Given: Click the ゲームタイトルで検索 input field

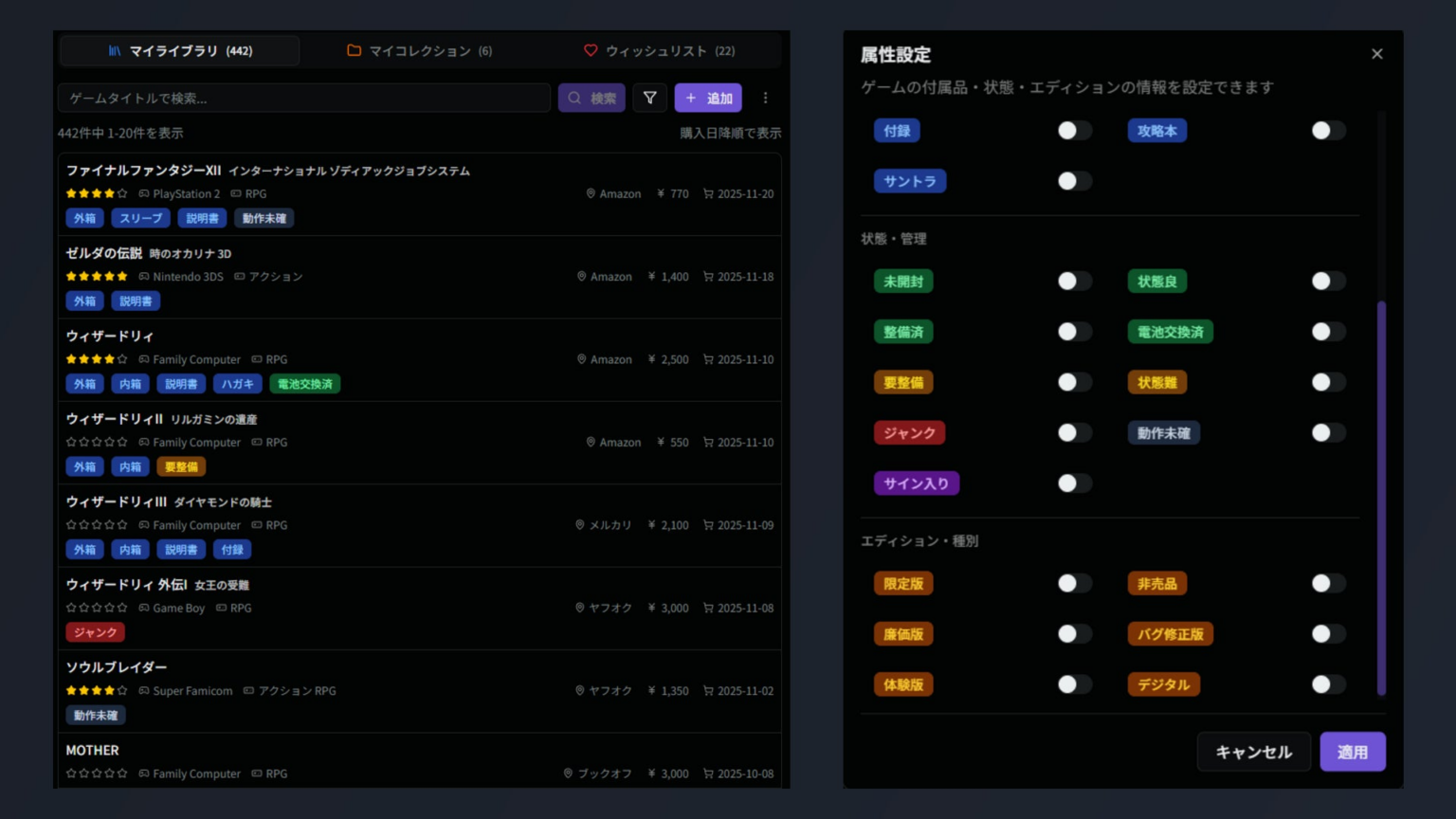Looking at the screenshot, I should 303,98.
